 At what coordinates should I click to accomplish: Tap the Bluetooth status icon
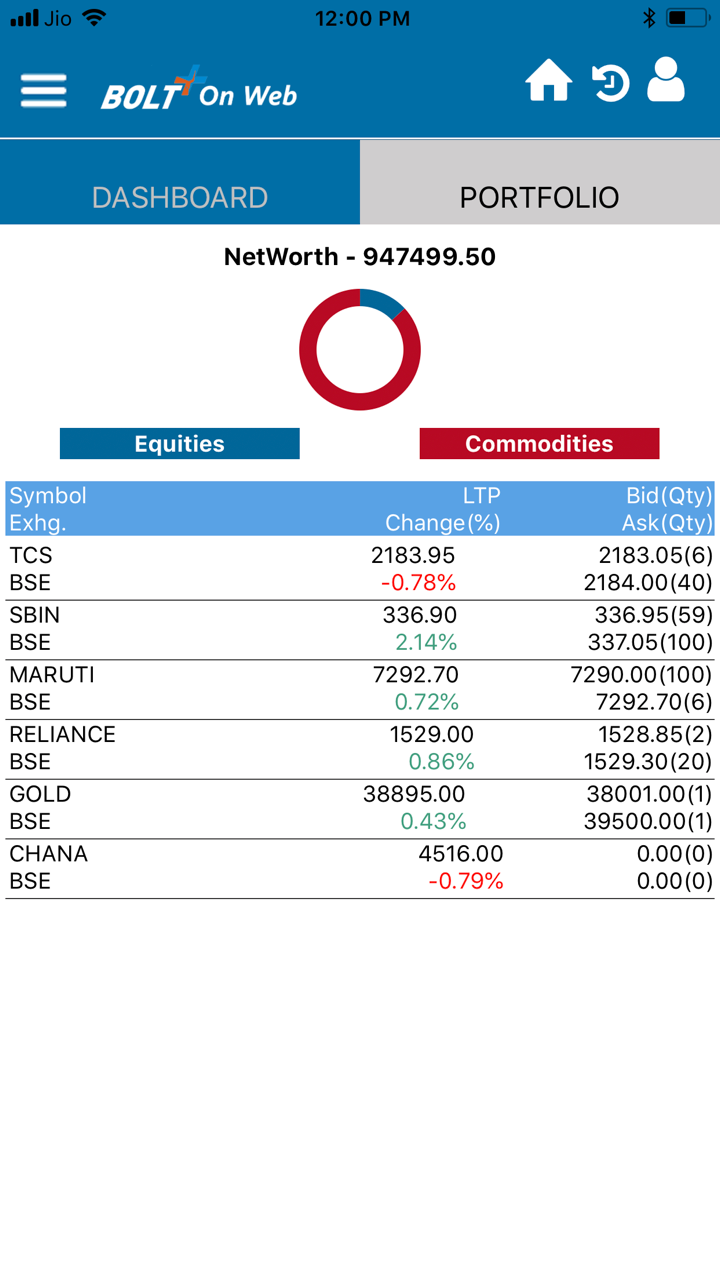(649, 18)
